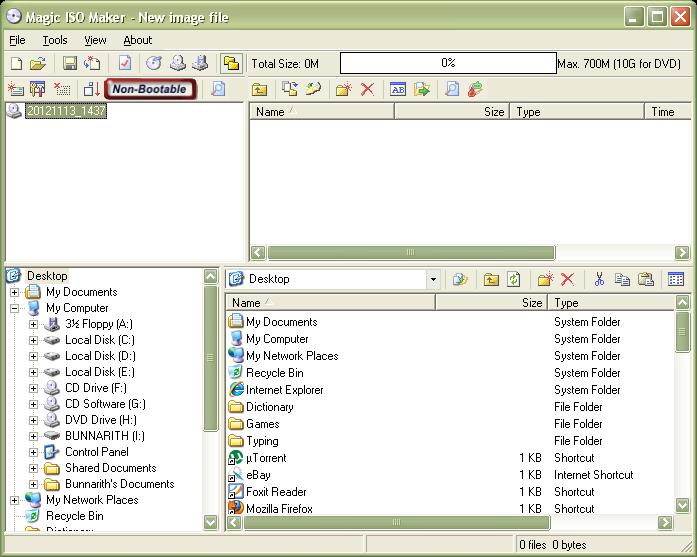
Task: Click the total size 0% progress bar
Action: tap(448, 63)
